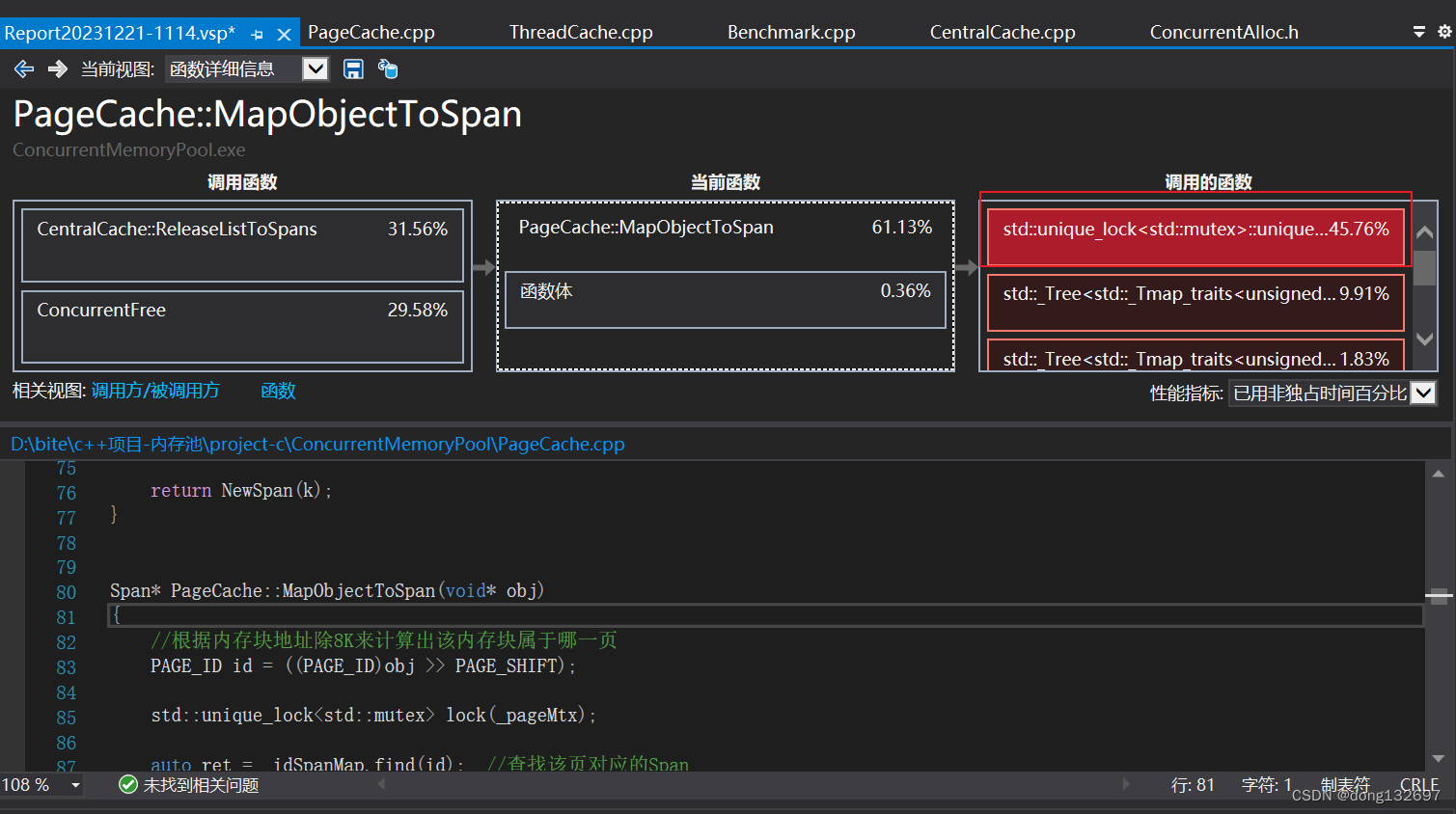Open the CentralCache.cpp tab
The height and width of the screenshot is (814, 1456).
tap(1003, 33)
